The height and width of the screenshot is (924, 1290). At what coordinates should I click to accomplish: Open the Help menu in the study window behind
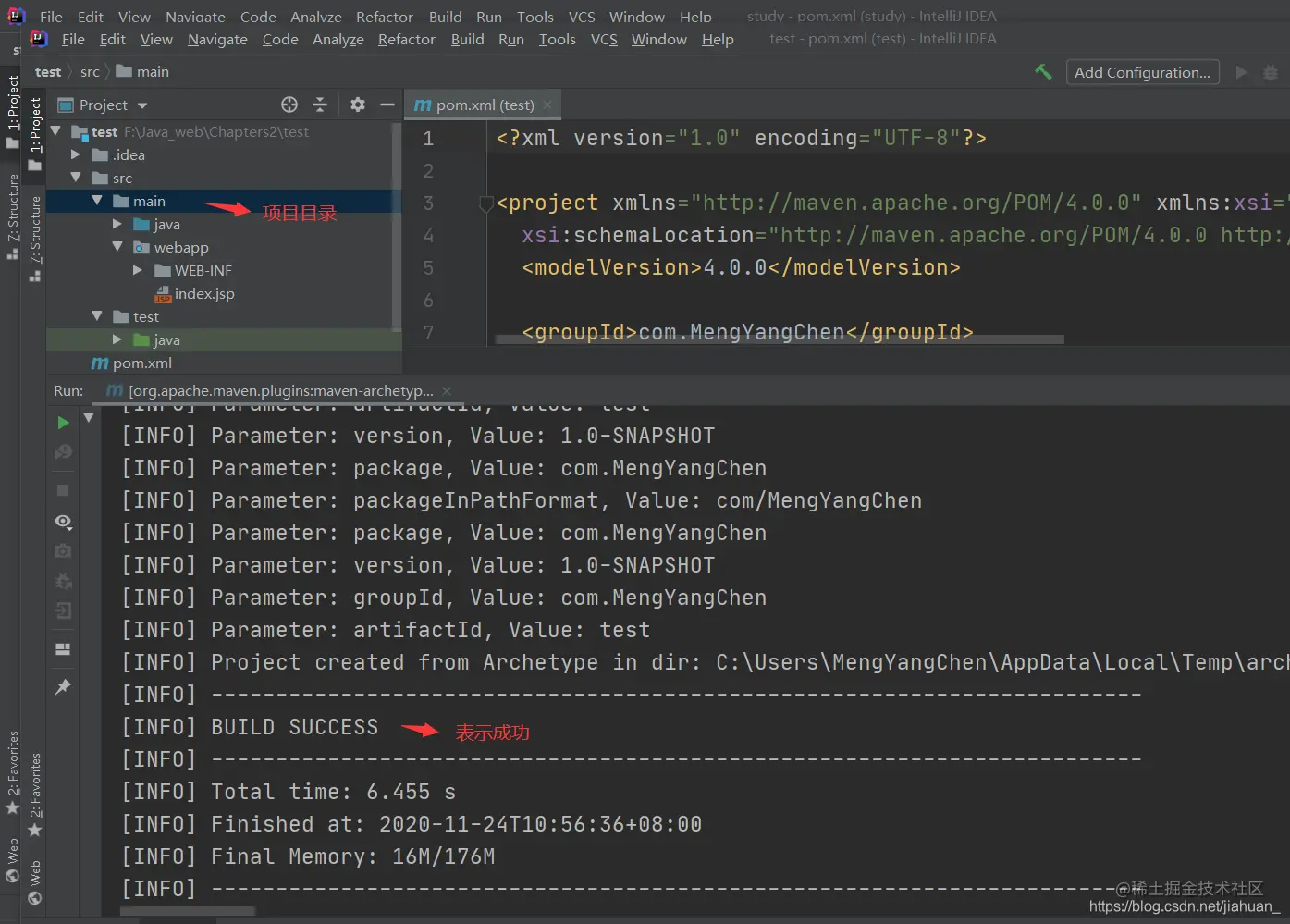(x=695, y=17)
